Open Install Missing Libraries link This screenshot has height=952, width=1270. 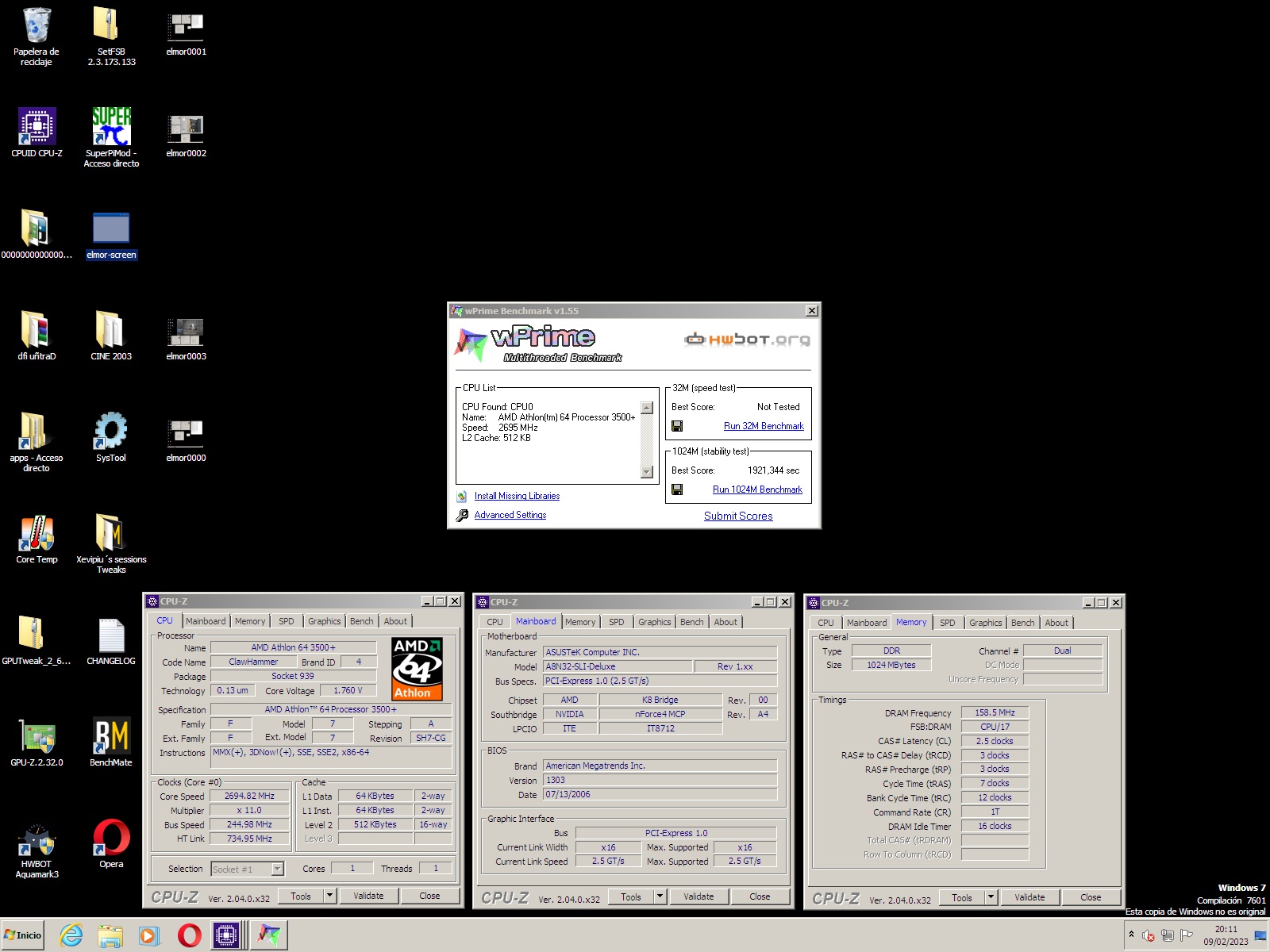pos(517,496)
